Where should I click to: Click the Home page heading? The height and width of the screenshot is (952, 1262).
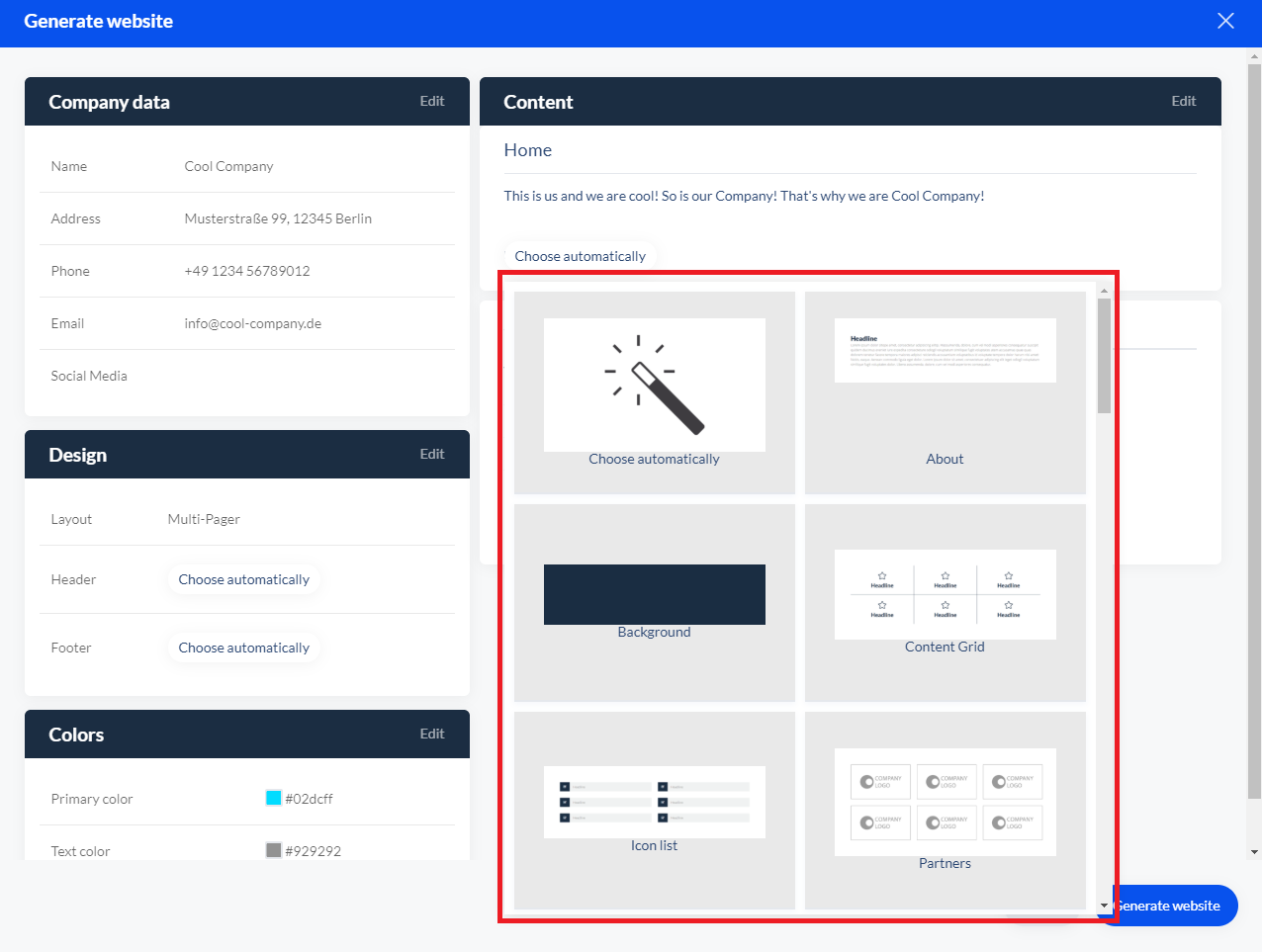(x=528, y=150)
